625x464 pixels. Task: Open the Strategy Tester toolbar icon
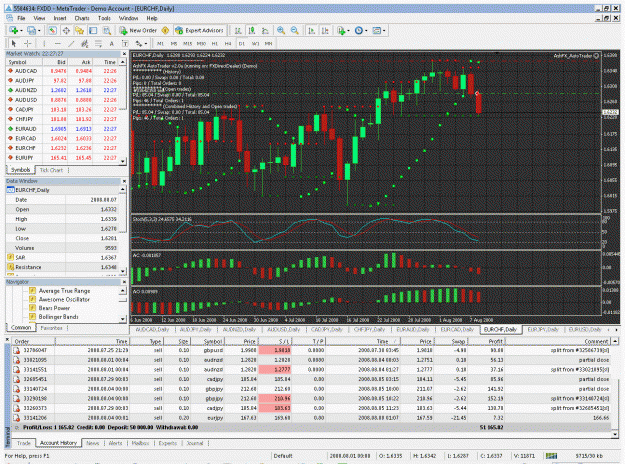[106, 30]
